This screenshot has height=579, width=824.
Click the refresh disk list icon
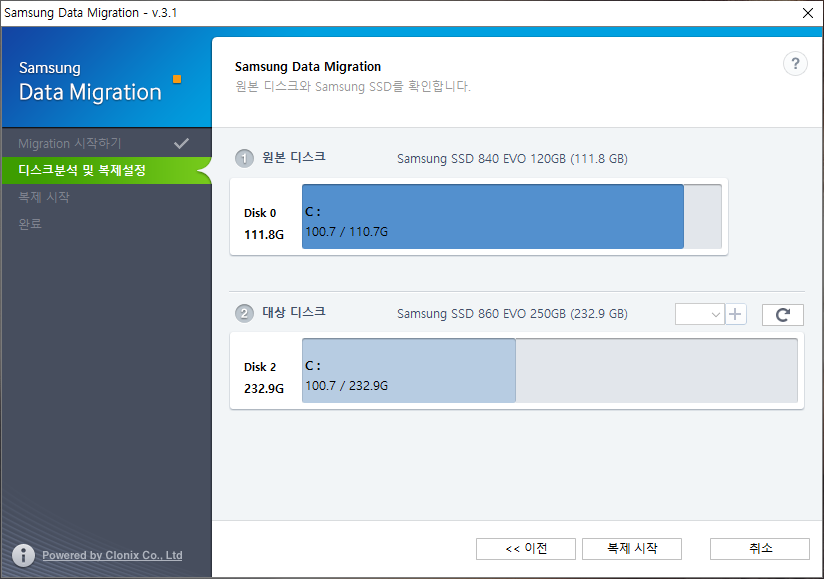(x=782, y=315)
